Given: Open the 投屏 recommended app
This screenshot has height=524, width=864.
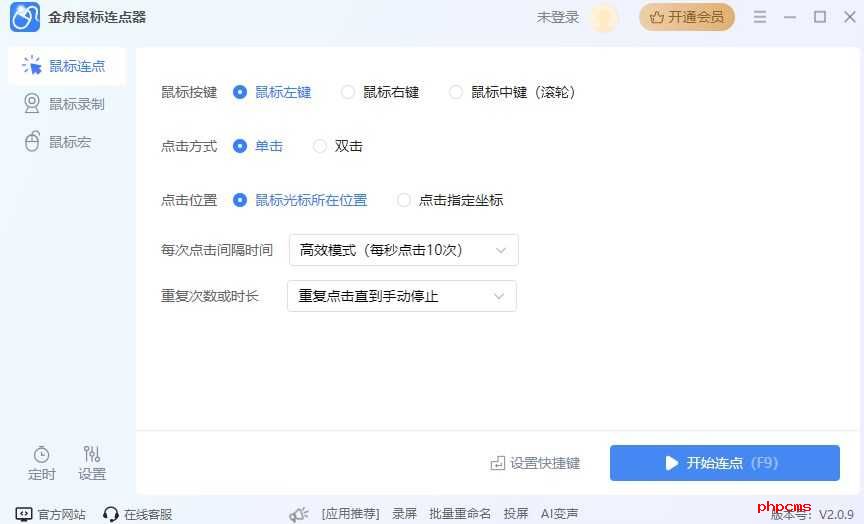Looking at the screenshot, I should (516, 514).
